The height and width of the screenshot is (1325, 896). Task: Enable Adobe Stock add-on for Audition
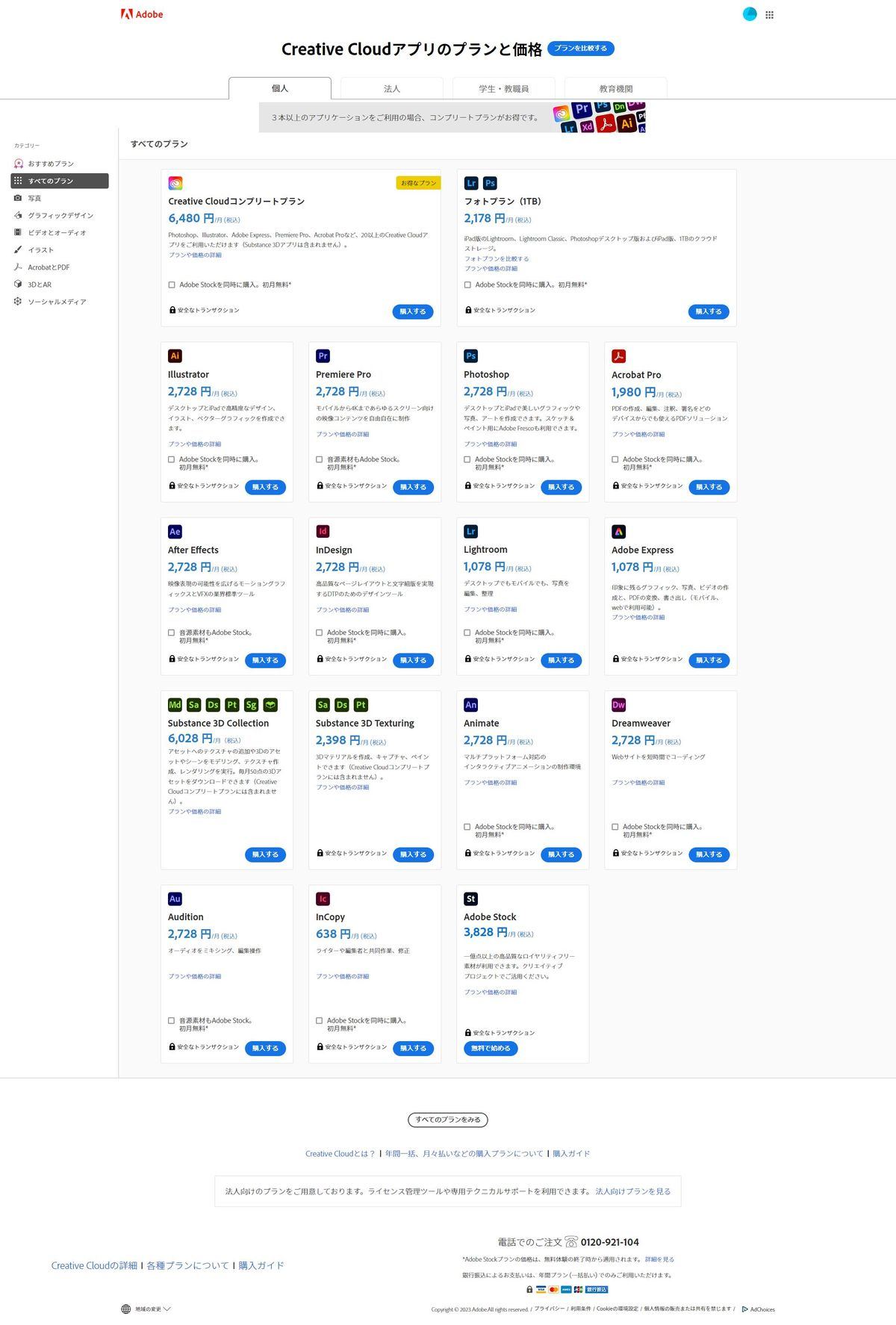(x=171, y=1020)
